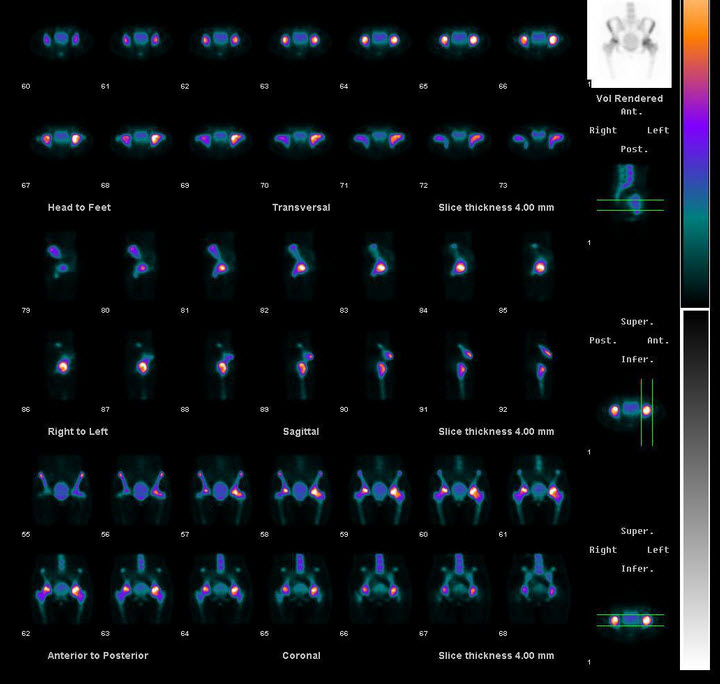Select transversal slice 60 image

[x=59, y=40]
